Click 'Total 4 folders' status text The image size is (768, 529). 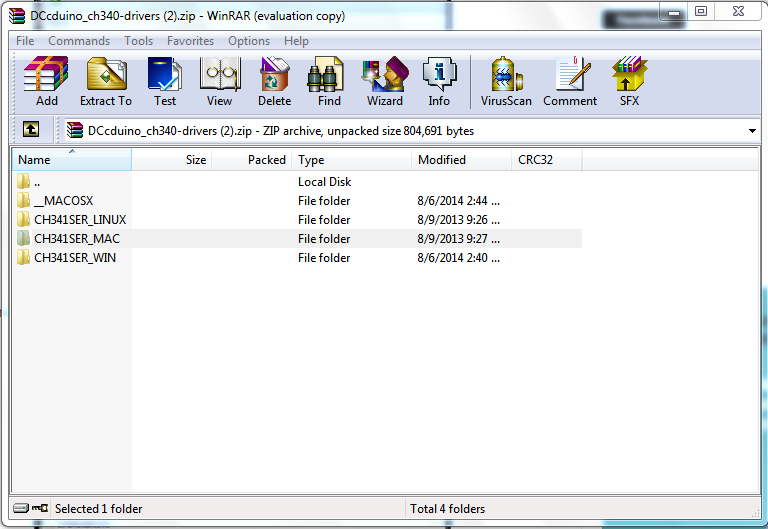point(448,508)
